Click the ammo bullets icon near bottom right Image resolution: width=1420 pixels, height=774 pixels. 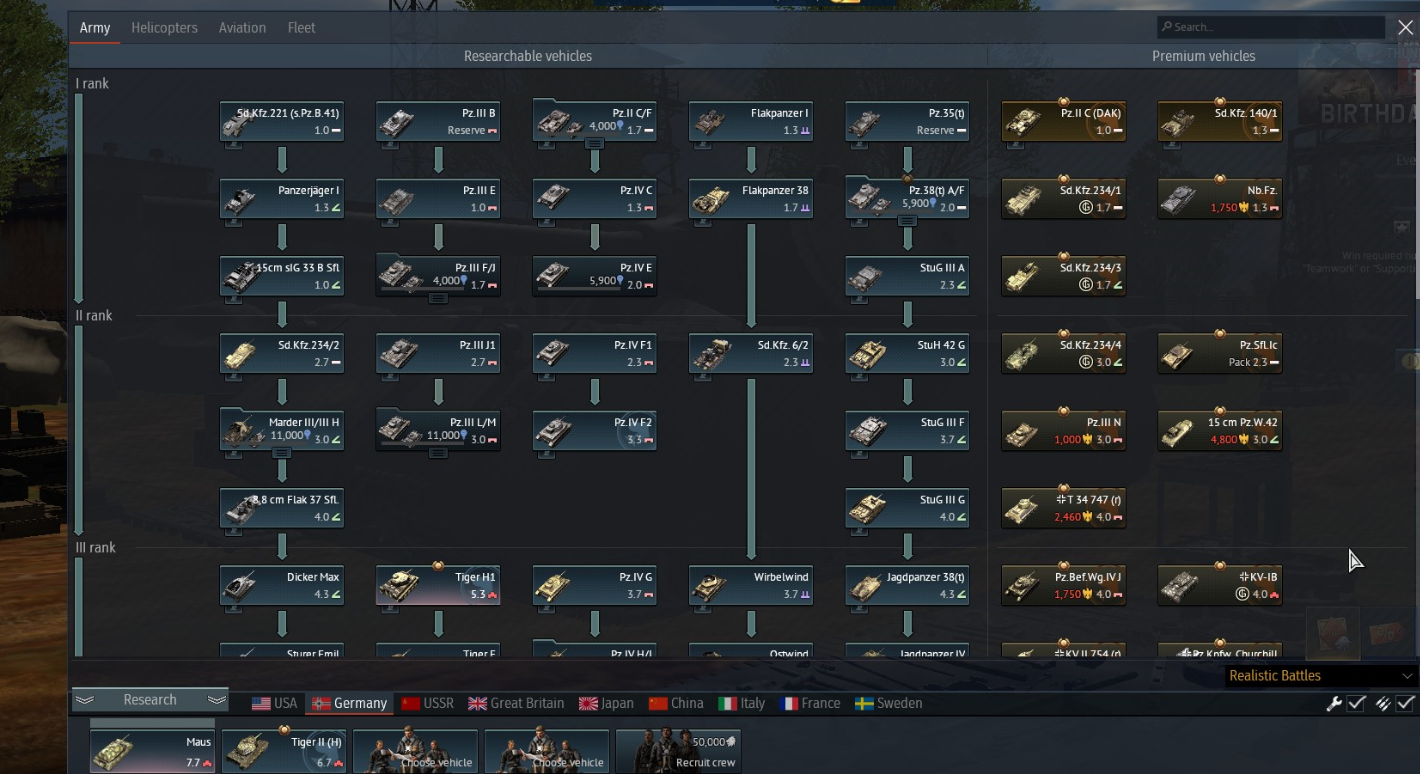[x=1383, y=703]
